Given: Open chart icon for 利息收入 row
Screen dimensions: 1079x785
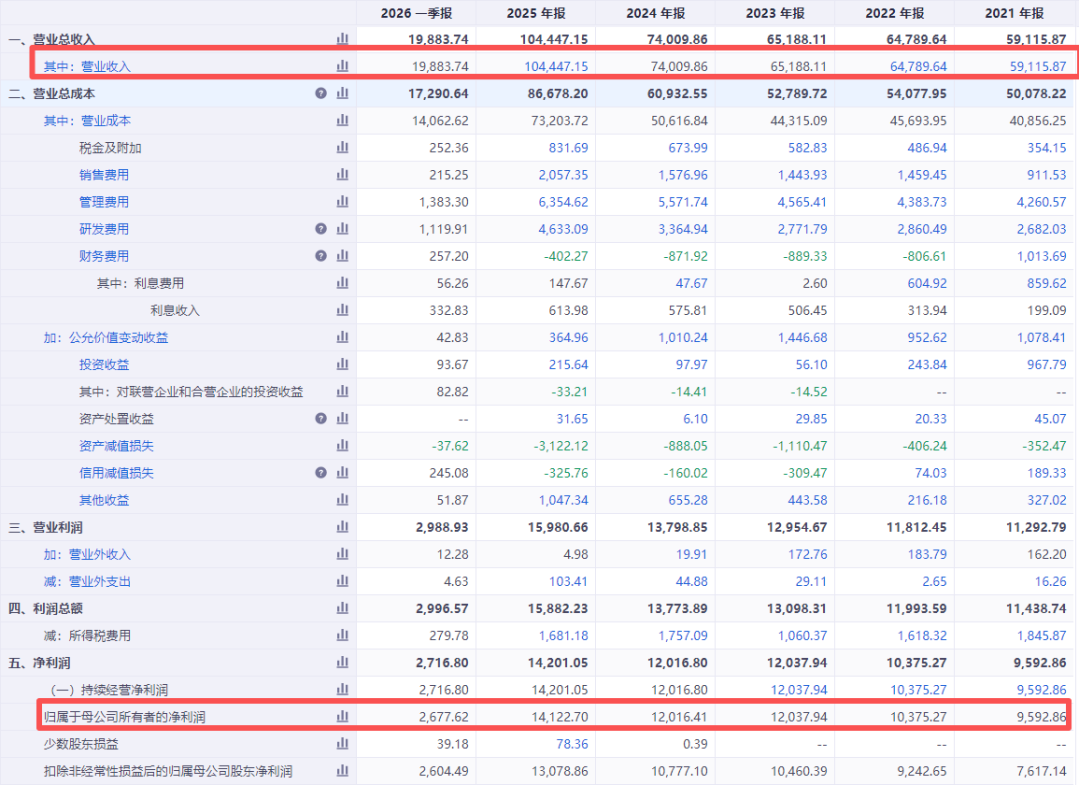Looking at the screenshot, I should pyautogui.click(x=343, y=310).
